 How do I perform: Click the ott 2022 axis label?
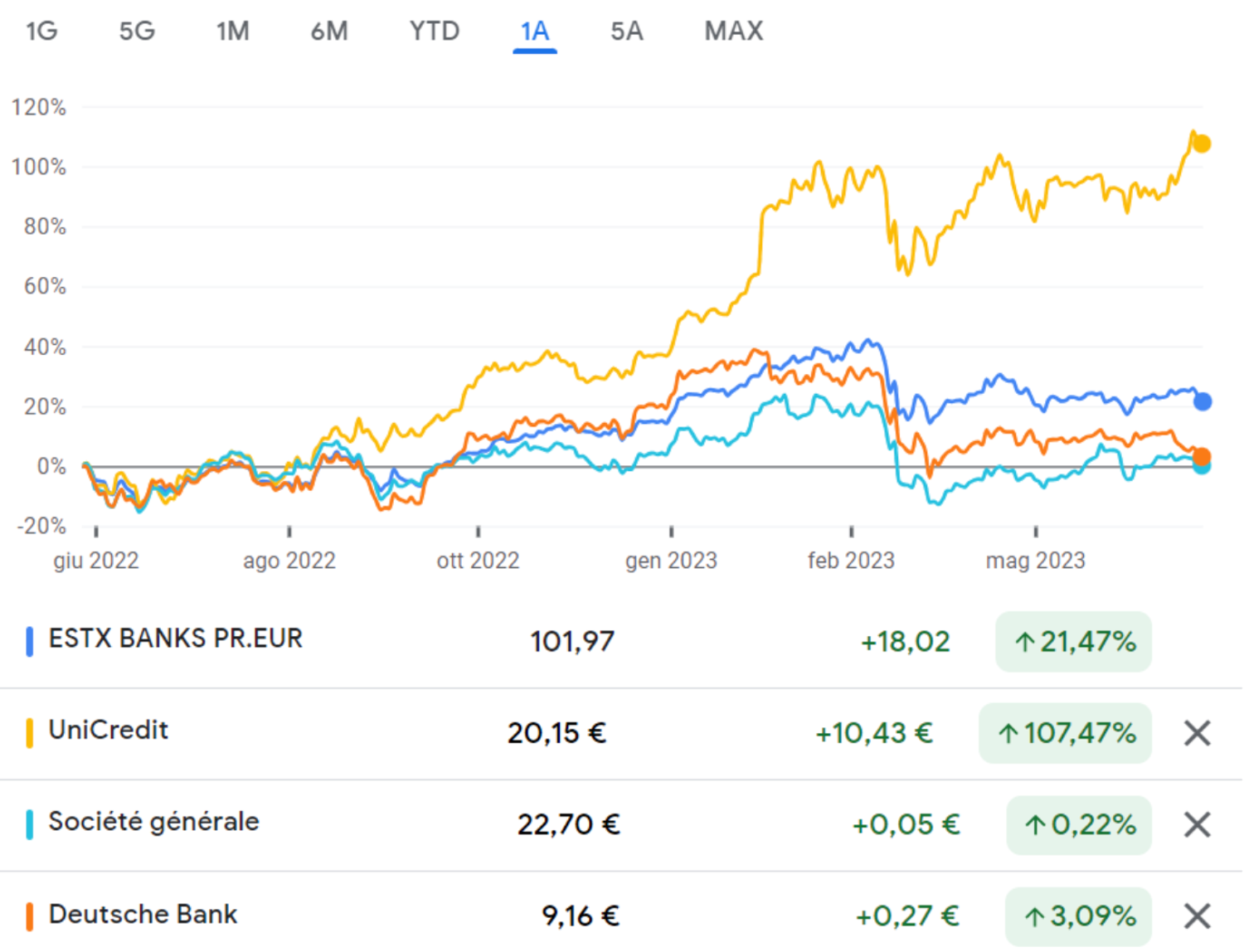478,561
